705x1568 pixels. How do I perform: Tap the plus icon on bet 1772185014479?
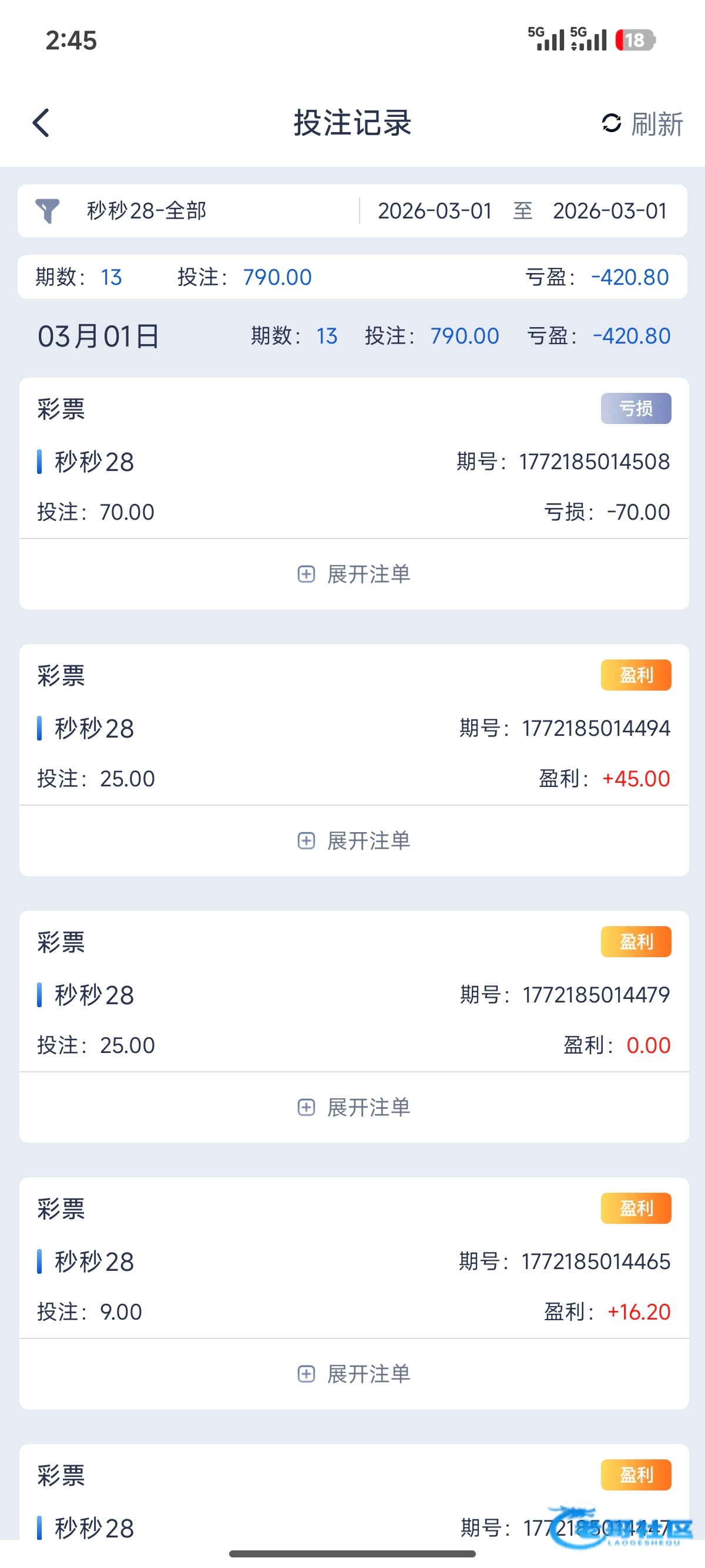click(x=306, y=1107)
